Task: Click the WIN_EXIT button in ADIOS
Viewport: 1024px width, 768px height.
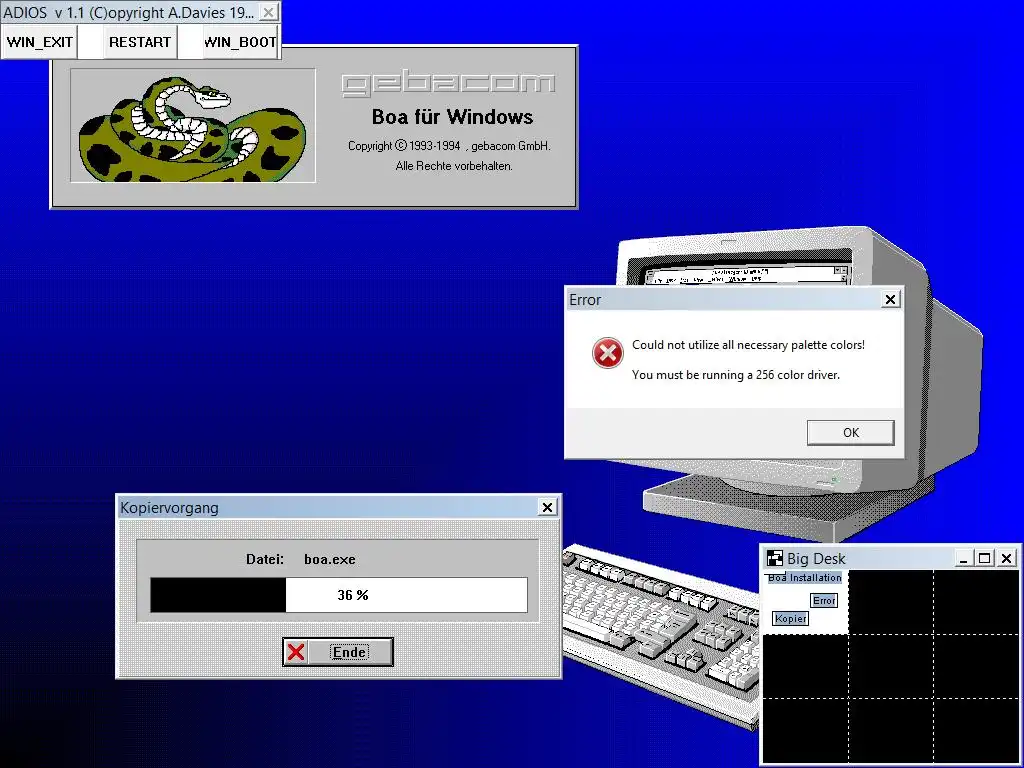Action: (39, 42)
